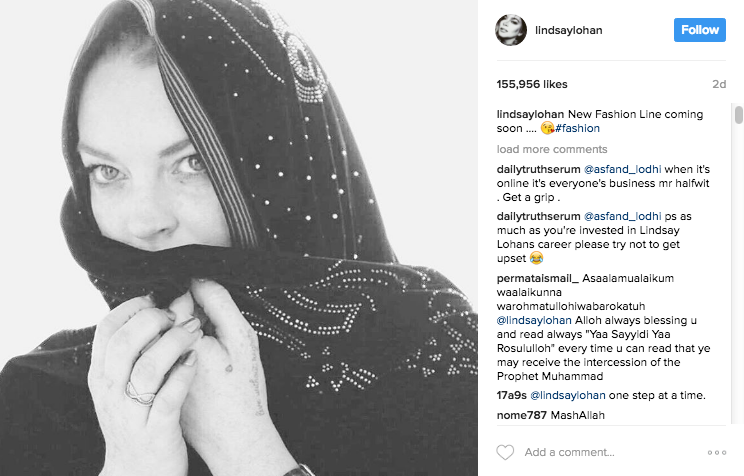
Task: Open the post's black and white photo
Action: tap(239, 238)
